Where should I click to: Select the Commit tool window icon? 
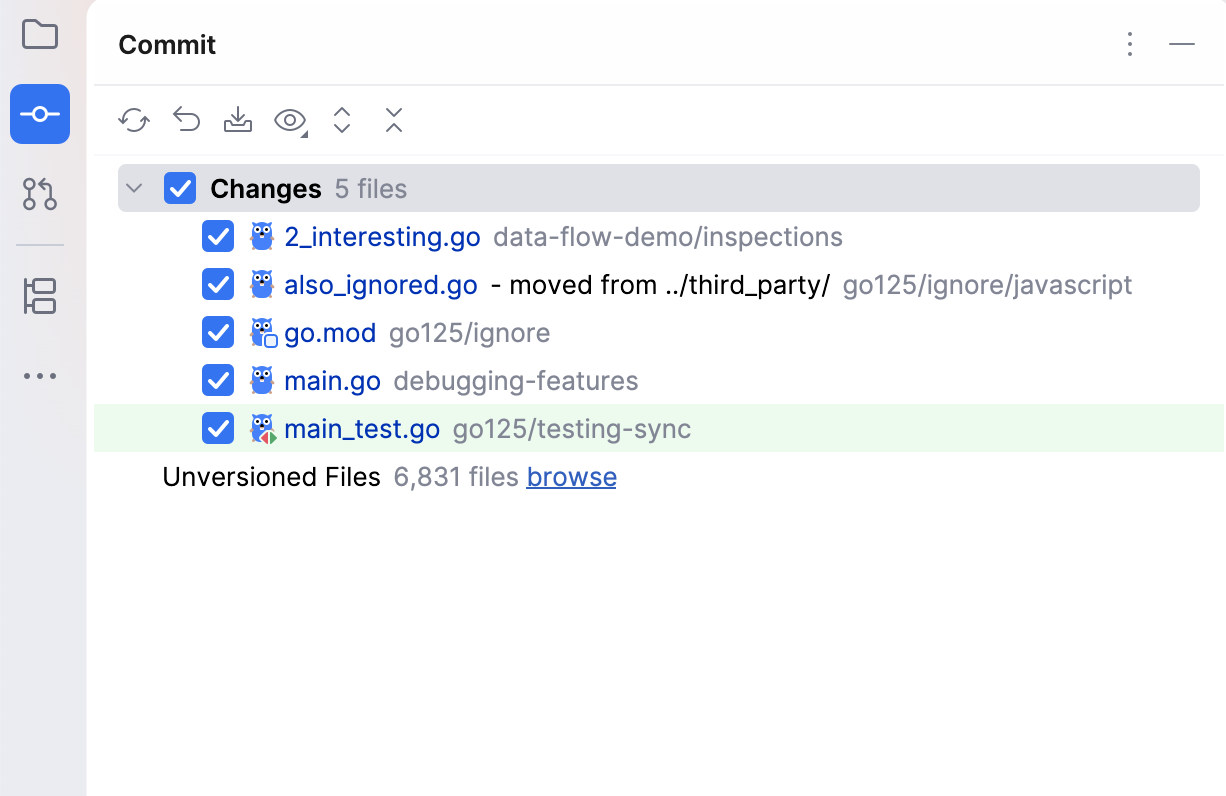(39, 114)
